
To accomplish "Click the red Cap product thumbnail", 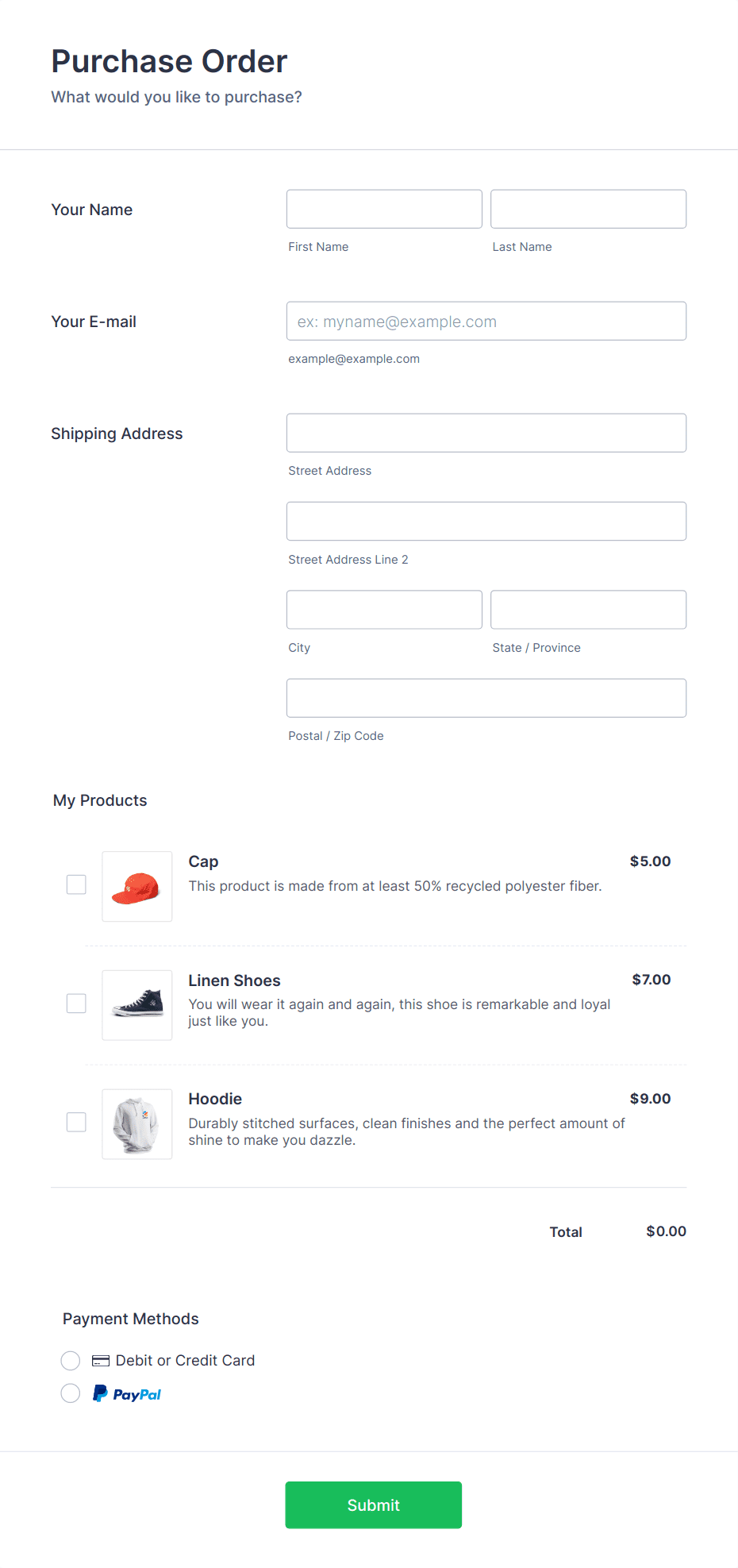I will 136,886.
